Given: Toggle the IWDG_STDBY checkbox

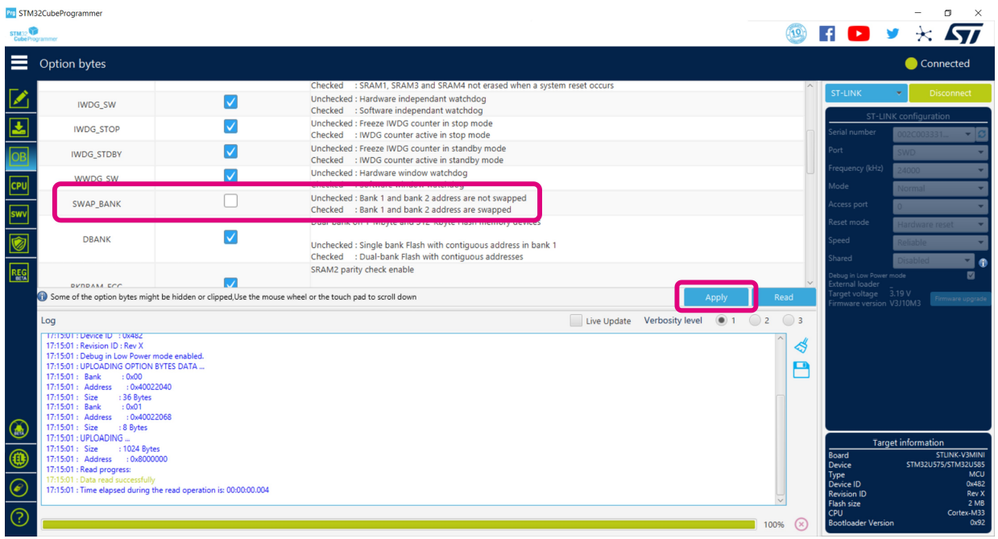Looking at the screenshot, I should point(230,151).
